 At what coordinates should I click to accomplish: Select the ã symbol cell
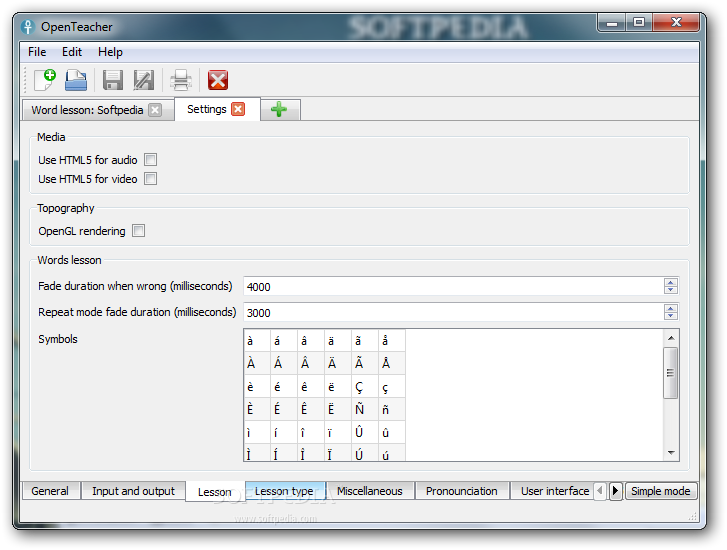pos(364,341)
